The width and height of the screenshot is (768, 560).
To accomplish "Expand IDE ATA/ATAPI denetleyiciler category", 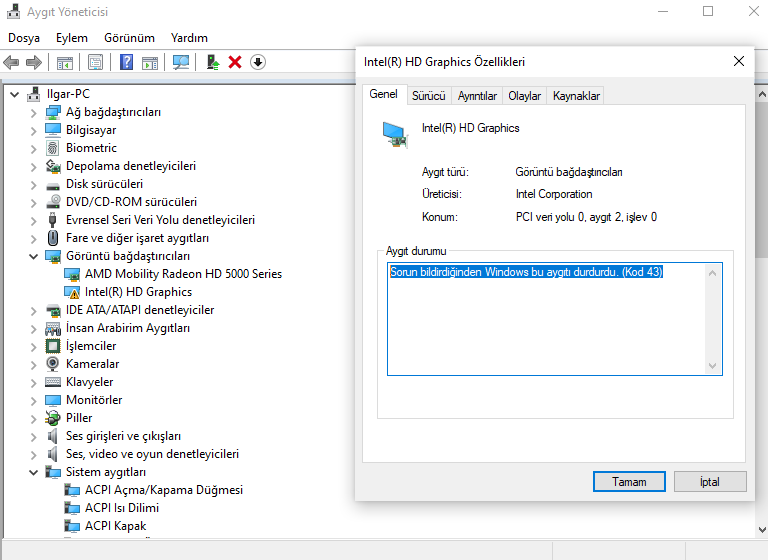I will (33, 311).
